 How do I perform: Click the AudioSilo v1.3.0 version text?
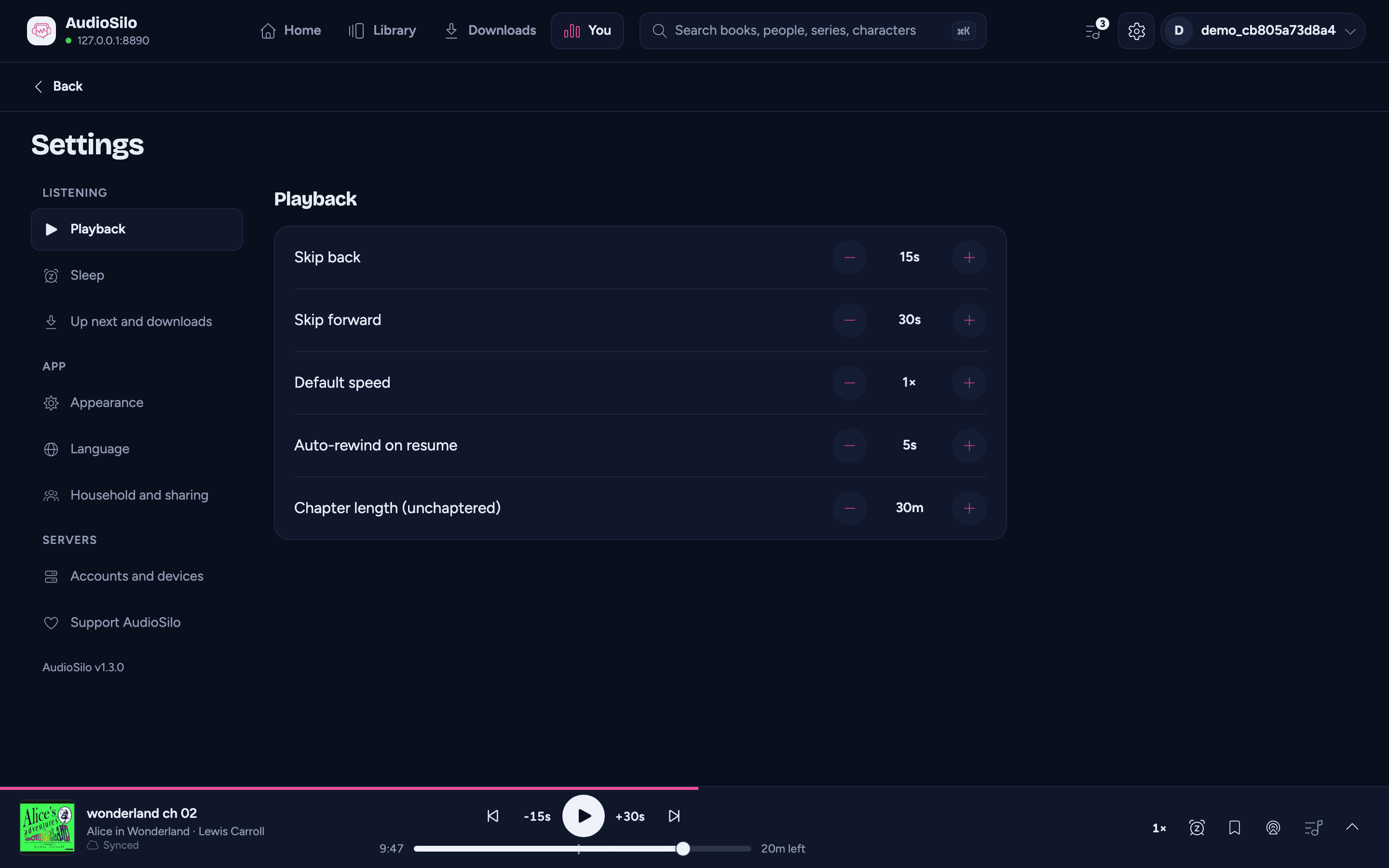(83, 667)
